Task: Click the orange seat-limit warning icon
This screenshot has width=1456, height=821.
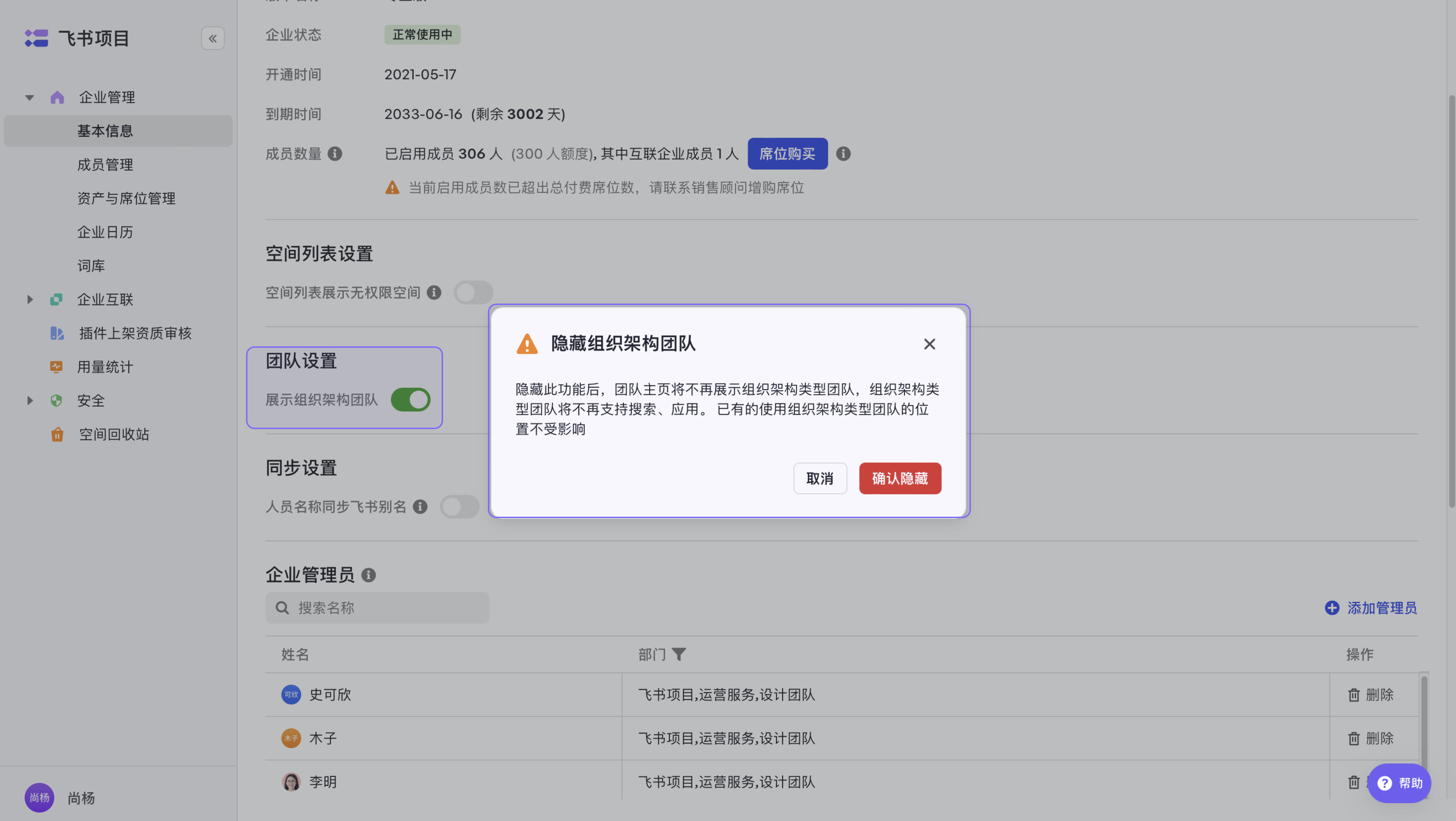Action: [x=392, y=188]
